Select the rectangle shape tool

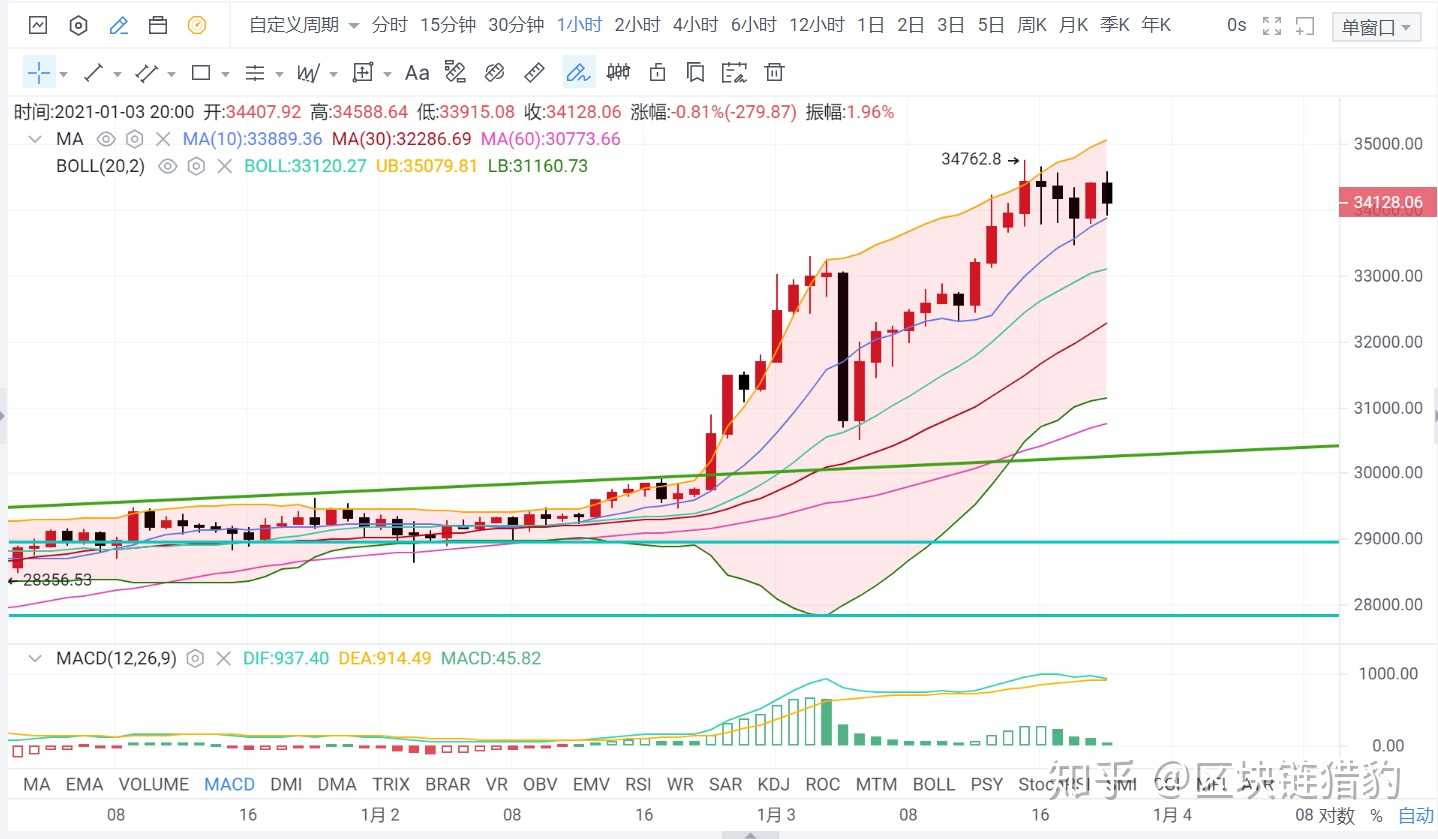[200, 72]
